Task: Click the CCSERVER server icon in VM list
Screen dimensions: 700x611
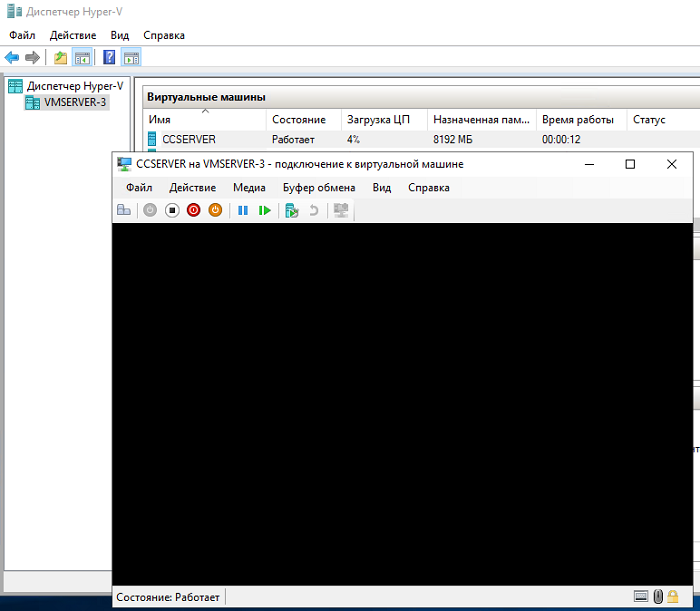Action: click(x=152, y=139)
